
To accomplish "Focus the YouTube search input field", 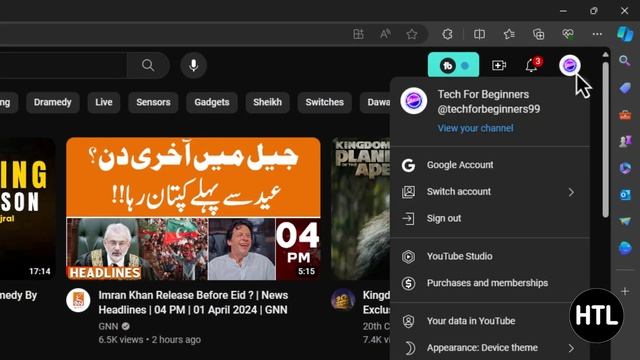I will click(63, 65).
